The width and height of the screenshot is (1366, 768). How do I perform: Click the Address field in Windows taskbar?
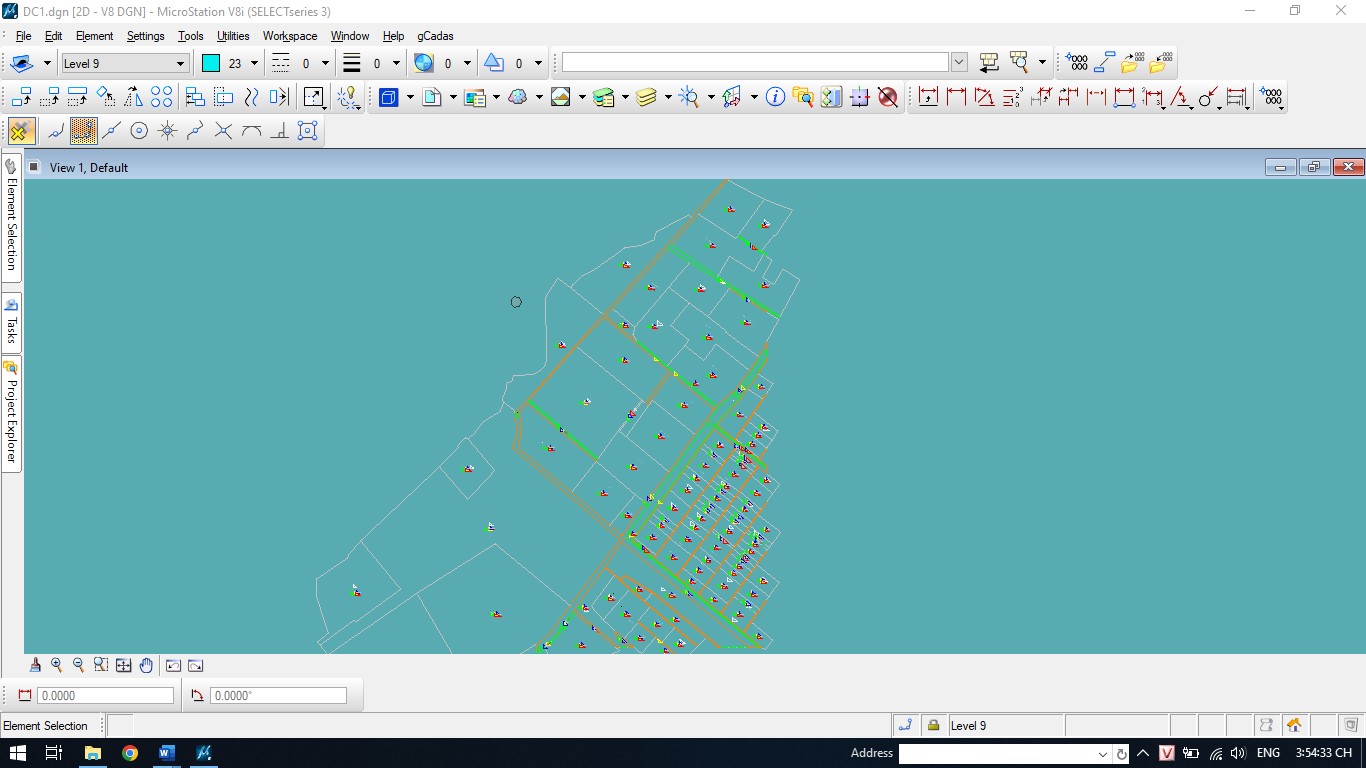tap(1000, 753)
